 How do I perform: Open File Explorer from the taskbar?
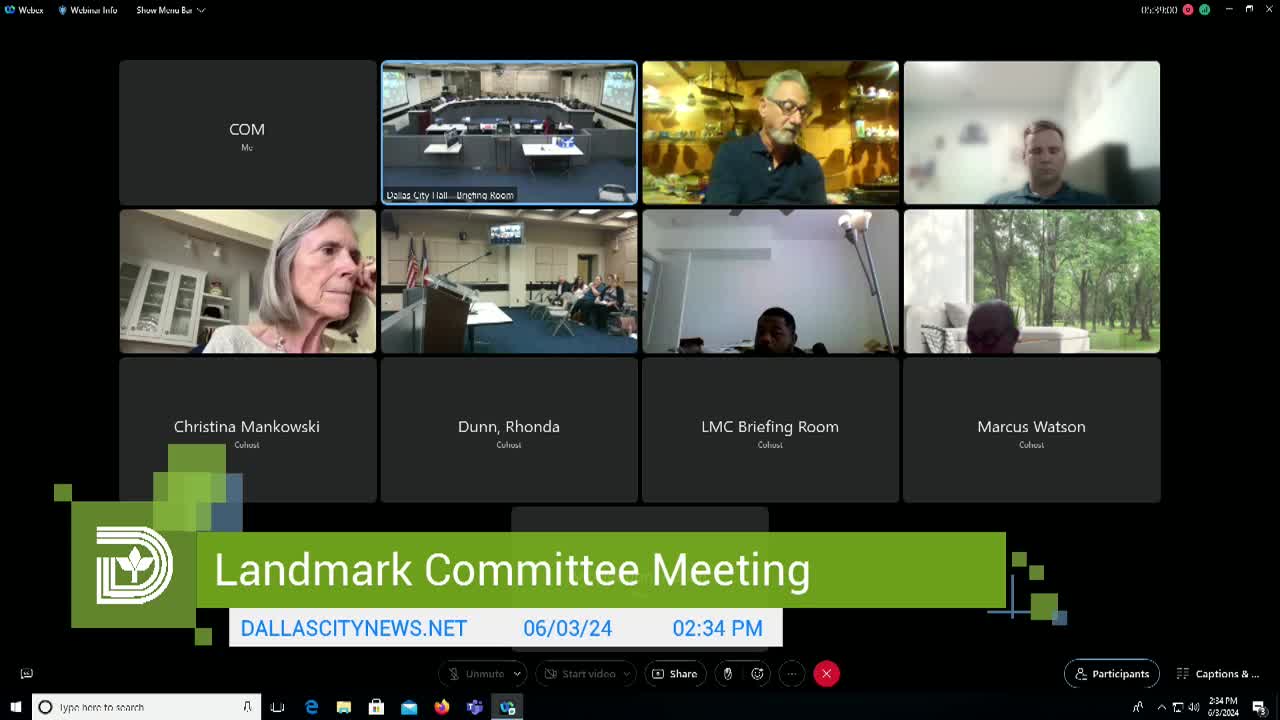[x=344, y=707]
